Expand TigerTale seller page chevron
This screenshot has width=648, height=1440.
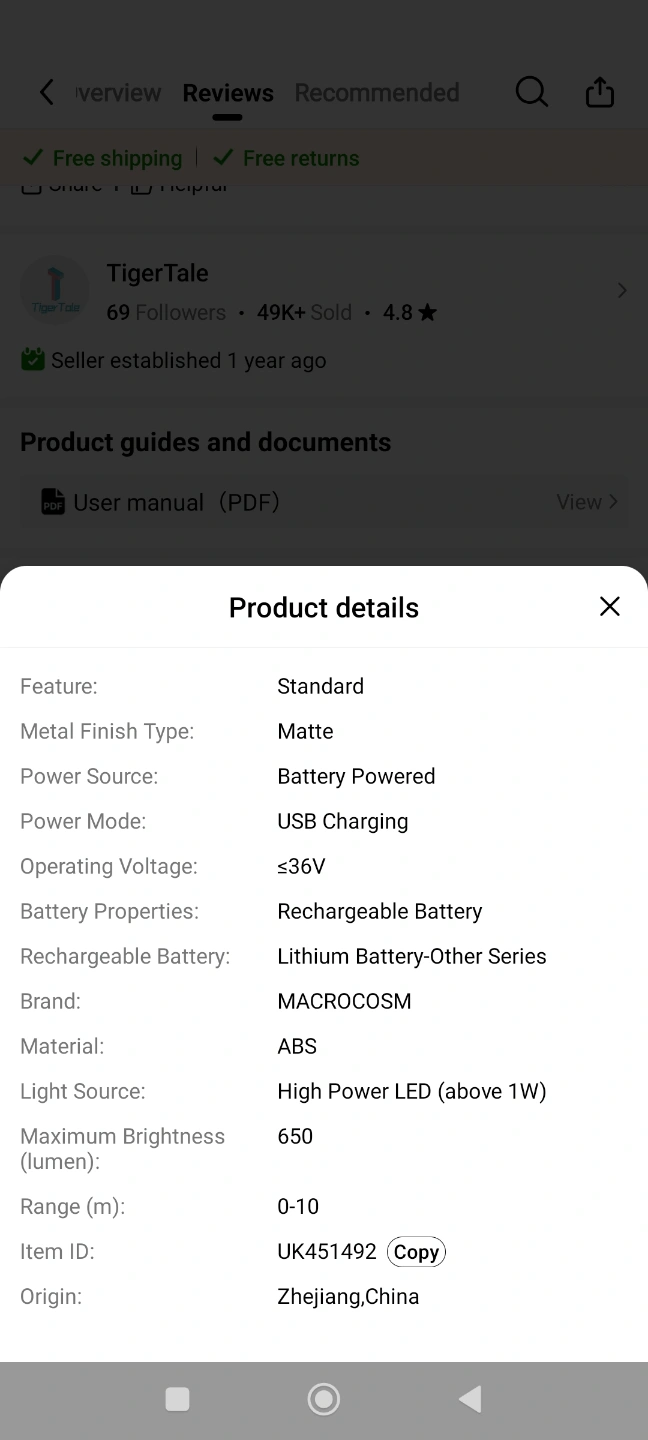click(x=622, y=290)
